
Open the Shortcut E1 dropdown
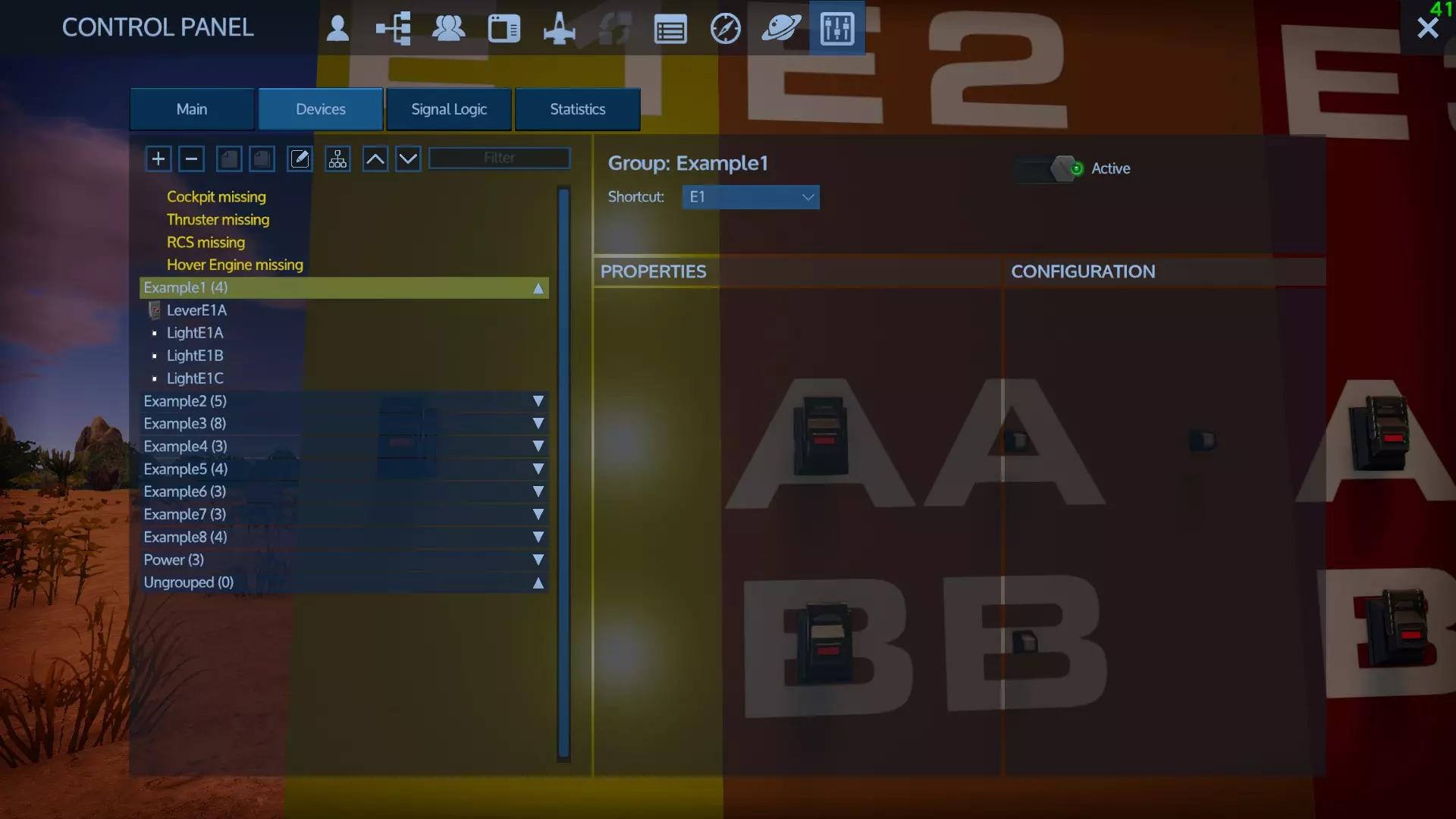tap(750, 197)
